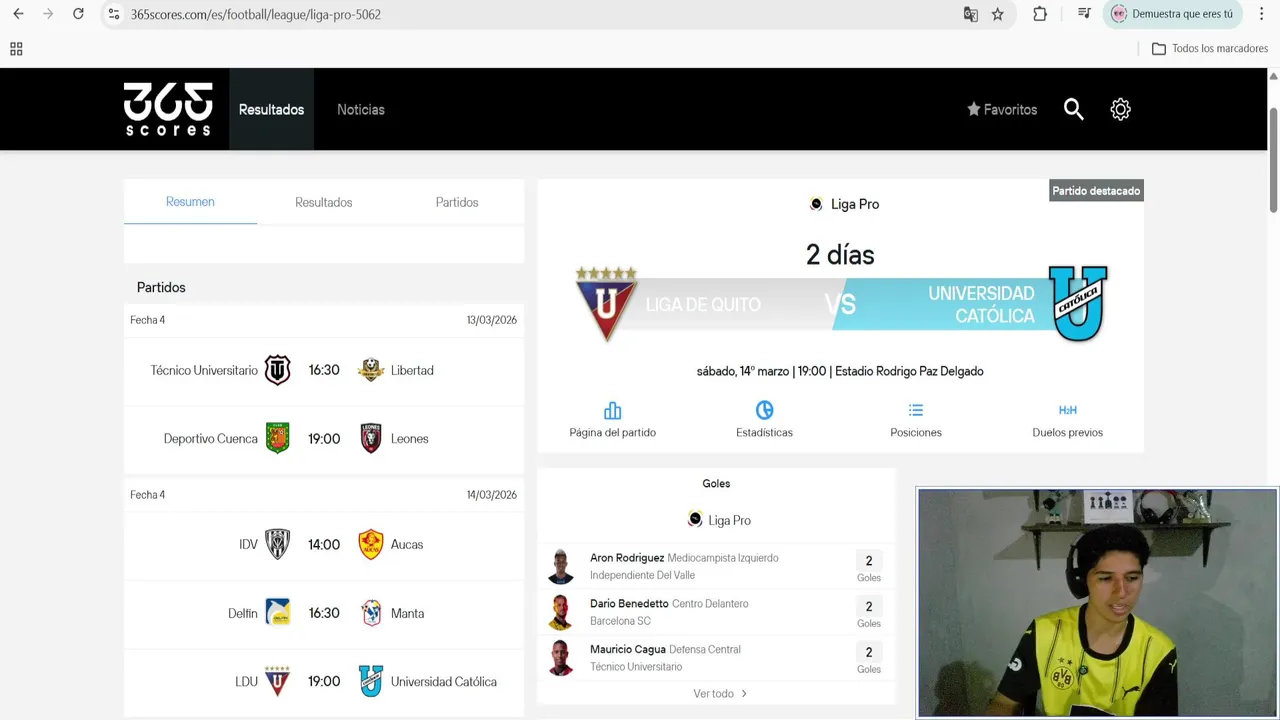This screenshot has width=1280, height=720.
Task: Open the browser extensions puzzle icon
Action: [x=1040, y=14]
